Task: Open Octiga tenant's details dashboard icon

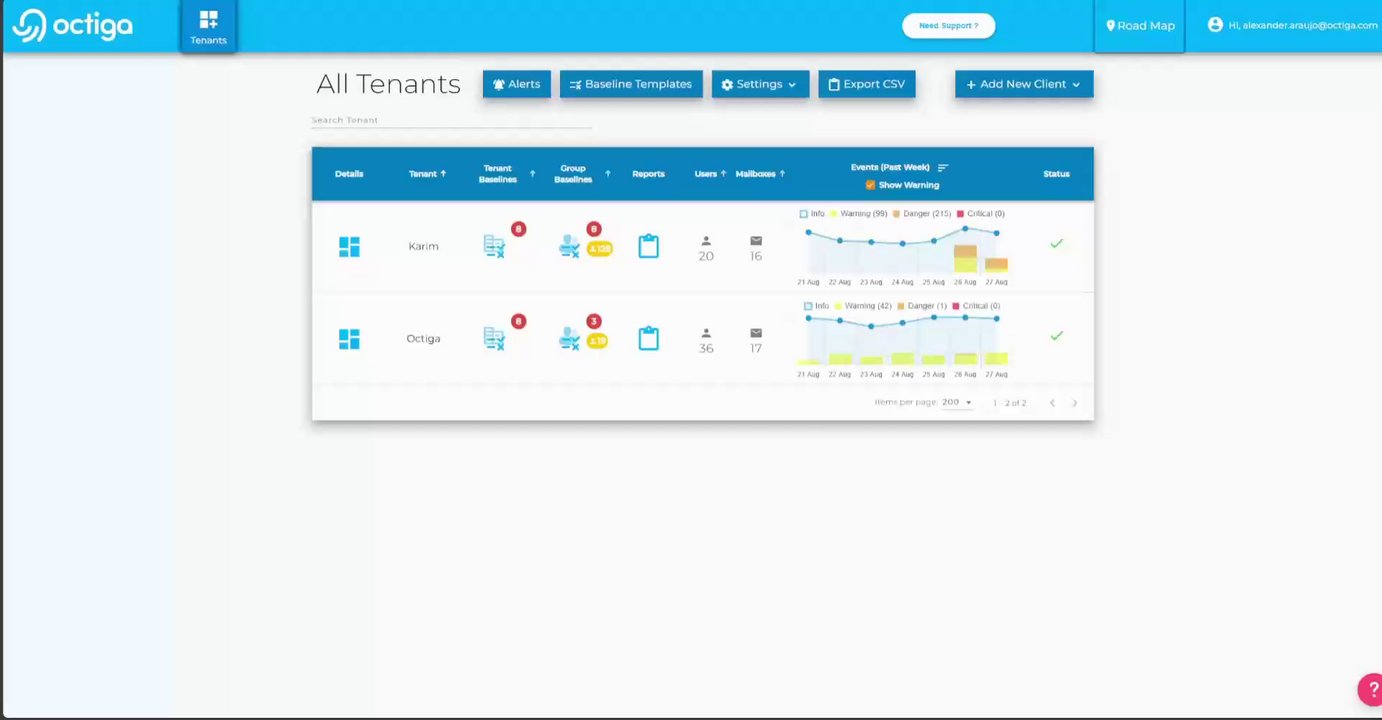Action: pos(349,339)
